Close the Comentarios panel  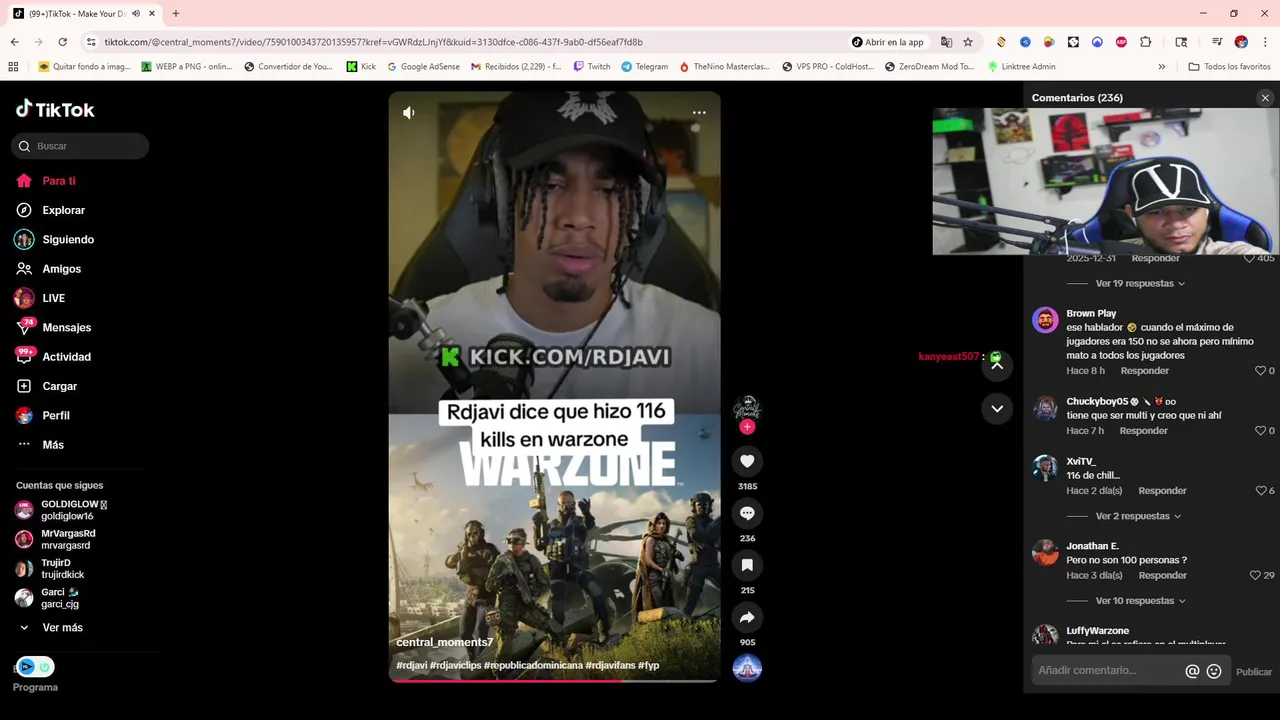coord(1265,98)
